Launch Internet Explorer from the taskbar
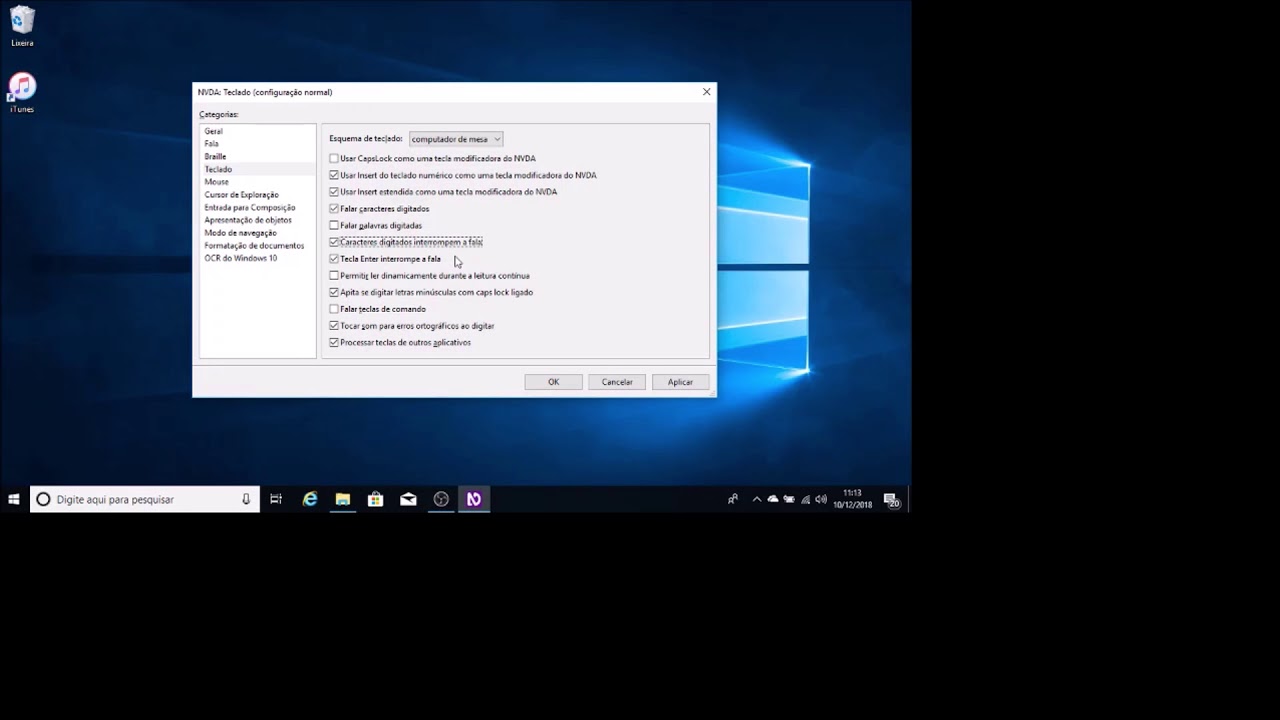This screenshot has width=1280, height=720. 310,499
